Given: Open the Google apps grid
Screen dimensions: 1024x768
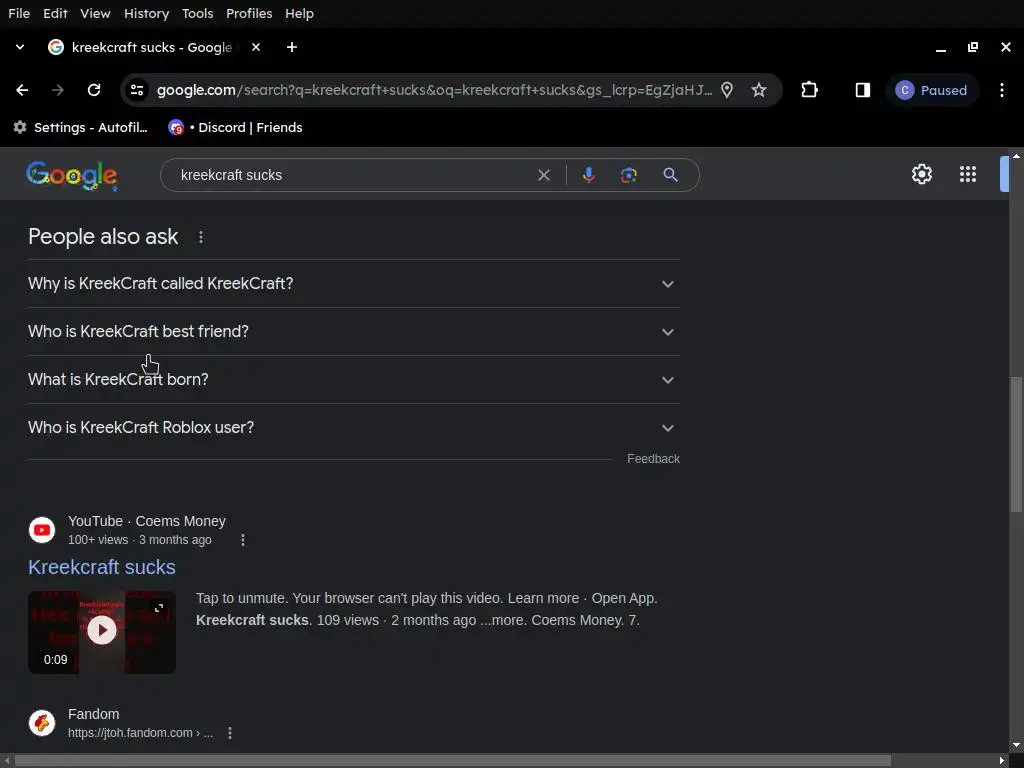Looking at the screenshot, I should (x=968, y=174).
